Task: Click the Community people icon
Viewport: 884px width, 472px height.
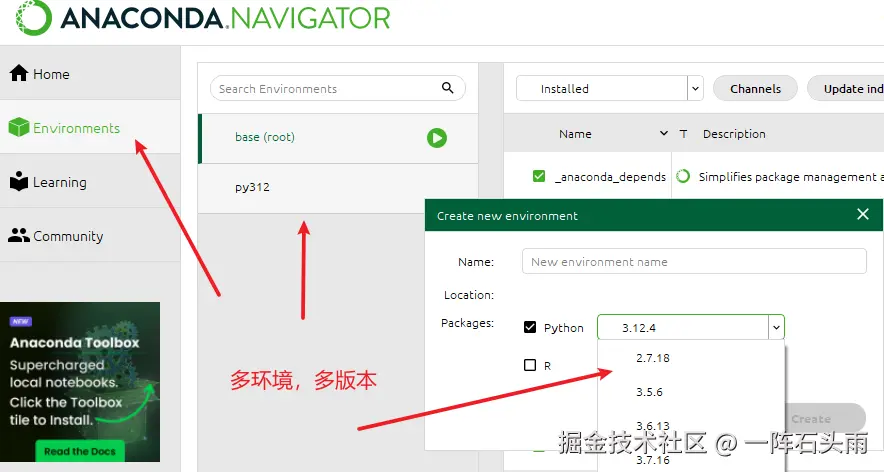Action: pyautogui.click(x=19, y=235)
